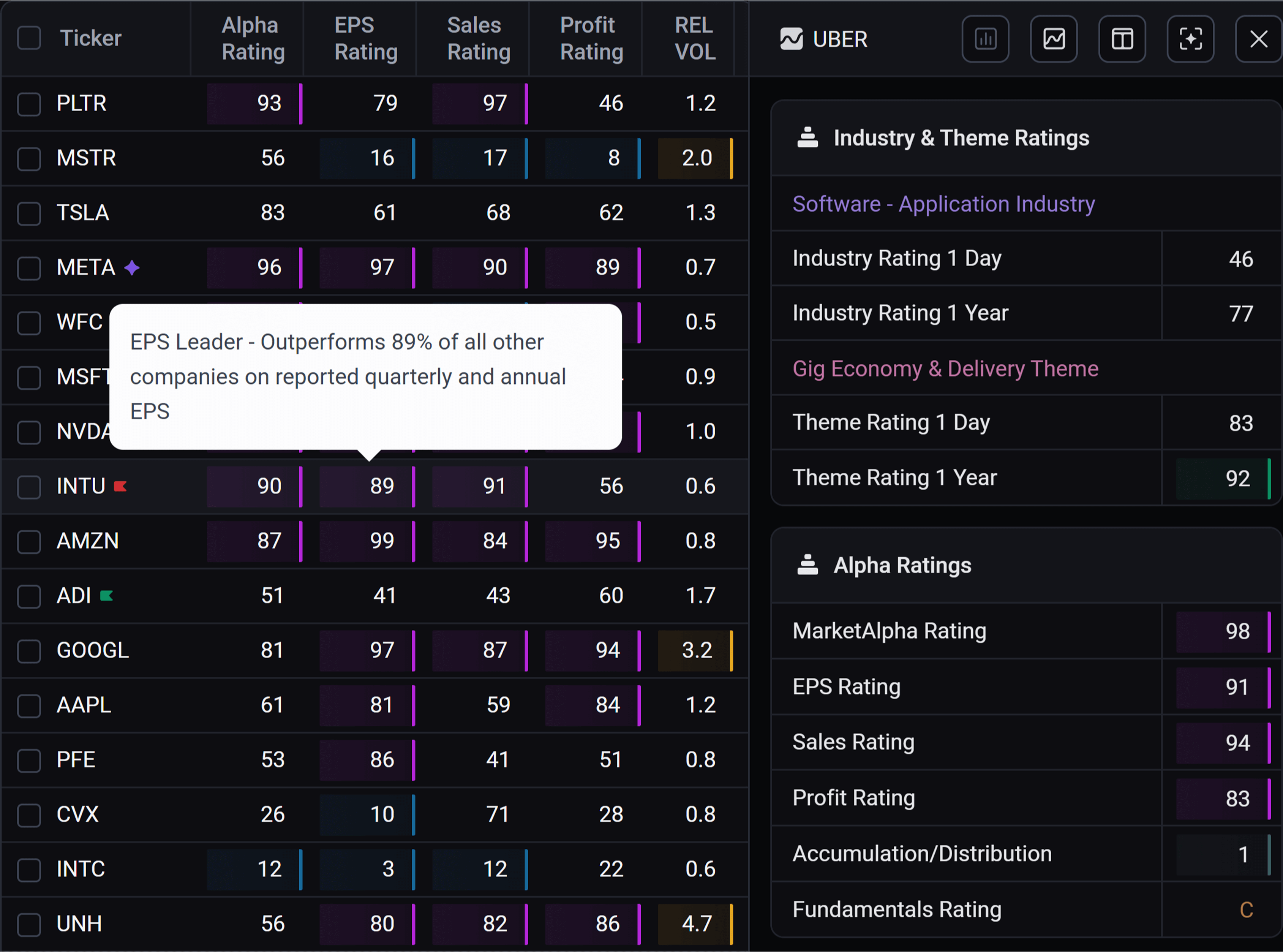This screenshot has height=952, width=1283.
Task: Switch the UBER panel to column layout
Action: pos(1122,39)
